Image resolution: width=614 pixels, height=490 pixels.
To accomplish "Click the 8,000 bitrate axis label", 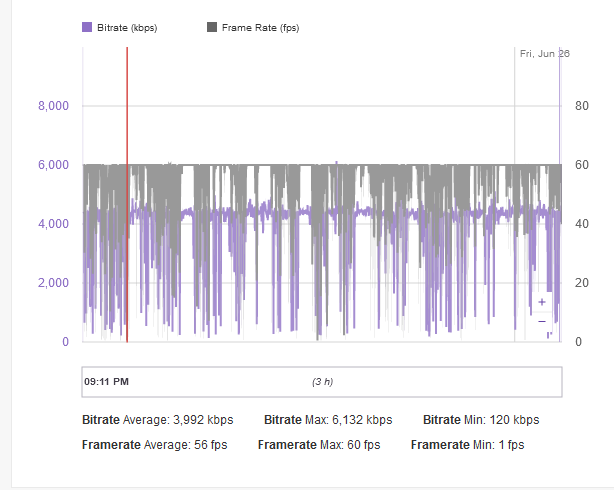I will pyautogui.click(x=53, y=106).
